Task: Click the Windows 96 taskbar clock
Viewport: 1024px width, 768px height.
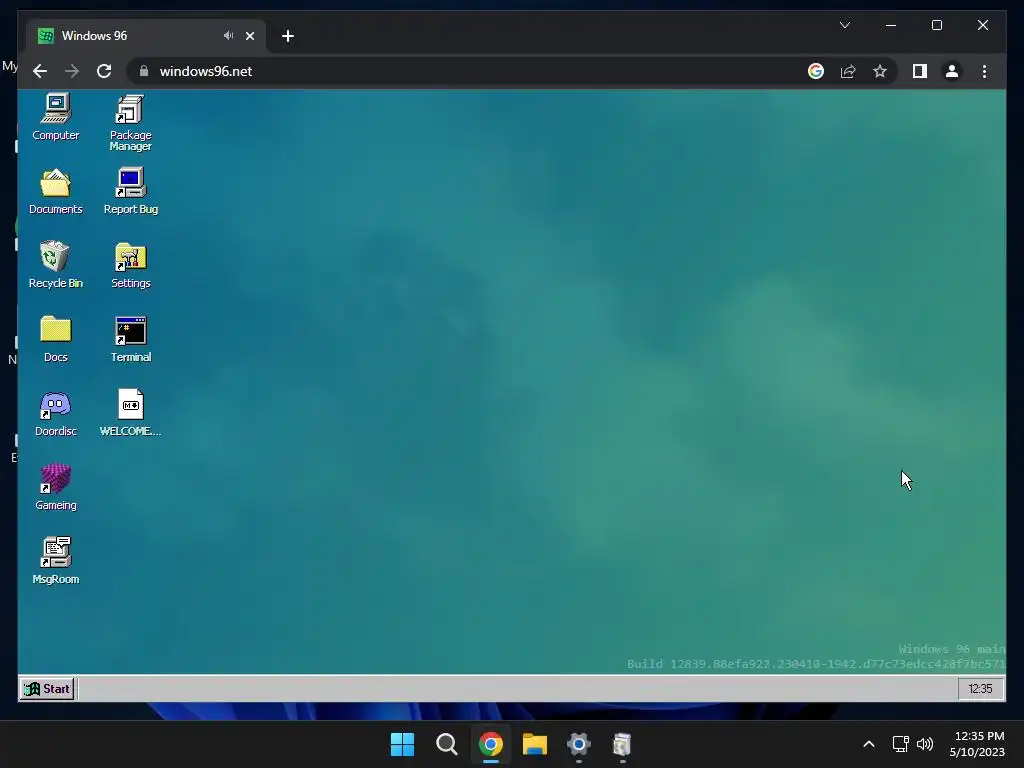Action: [x=980, y=688]
